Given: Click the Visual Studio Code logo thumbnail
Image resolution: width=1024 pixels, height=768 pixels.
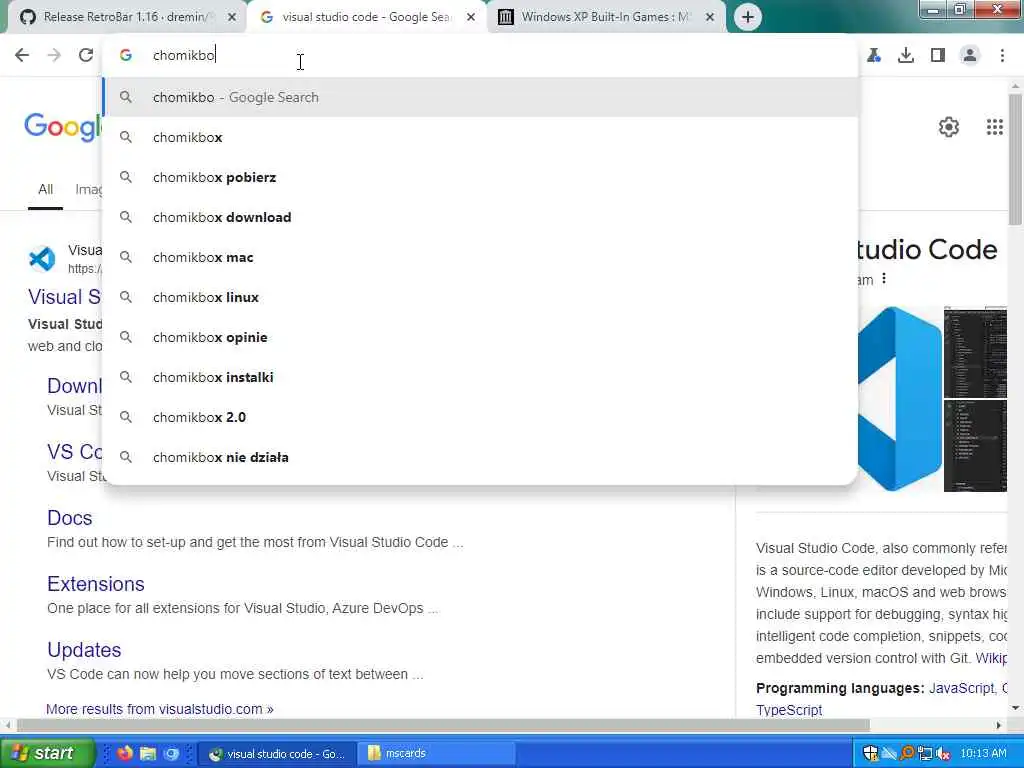Looking at the screenshot, I should (899, 398).
